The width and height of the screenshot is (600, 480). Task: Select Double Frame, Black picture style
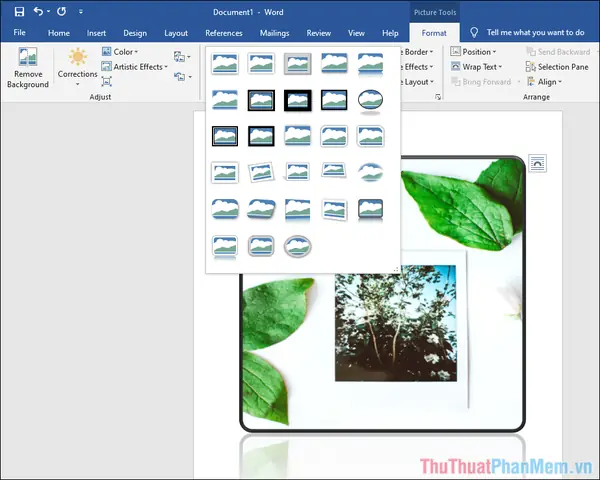[x=261, y=100]
